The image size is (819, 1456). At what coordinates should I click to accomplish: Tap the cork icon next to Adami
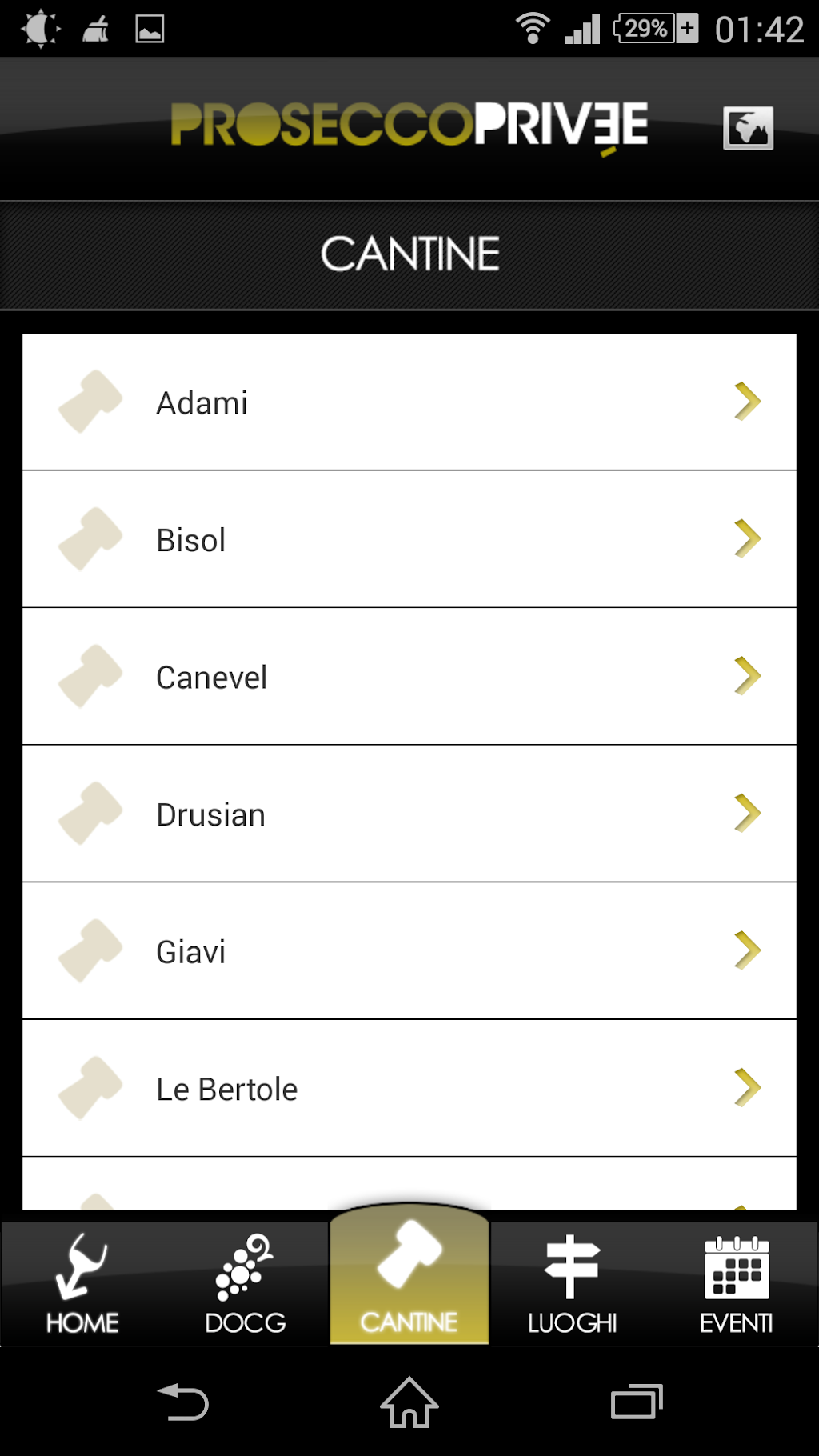pos(90,402)
